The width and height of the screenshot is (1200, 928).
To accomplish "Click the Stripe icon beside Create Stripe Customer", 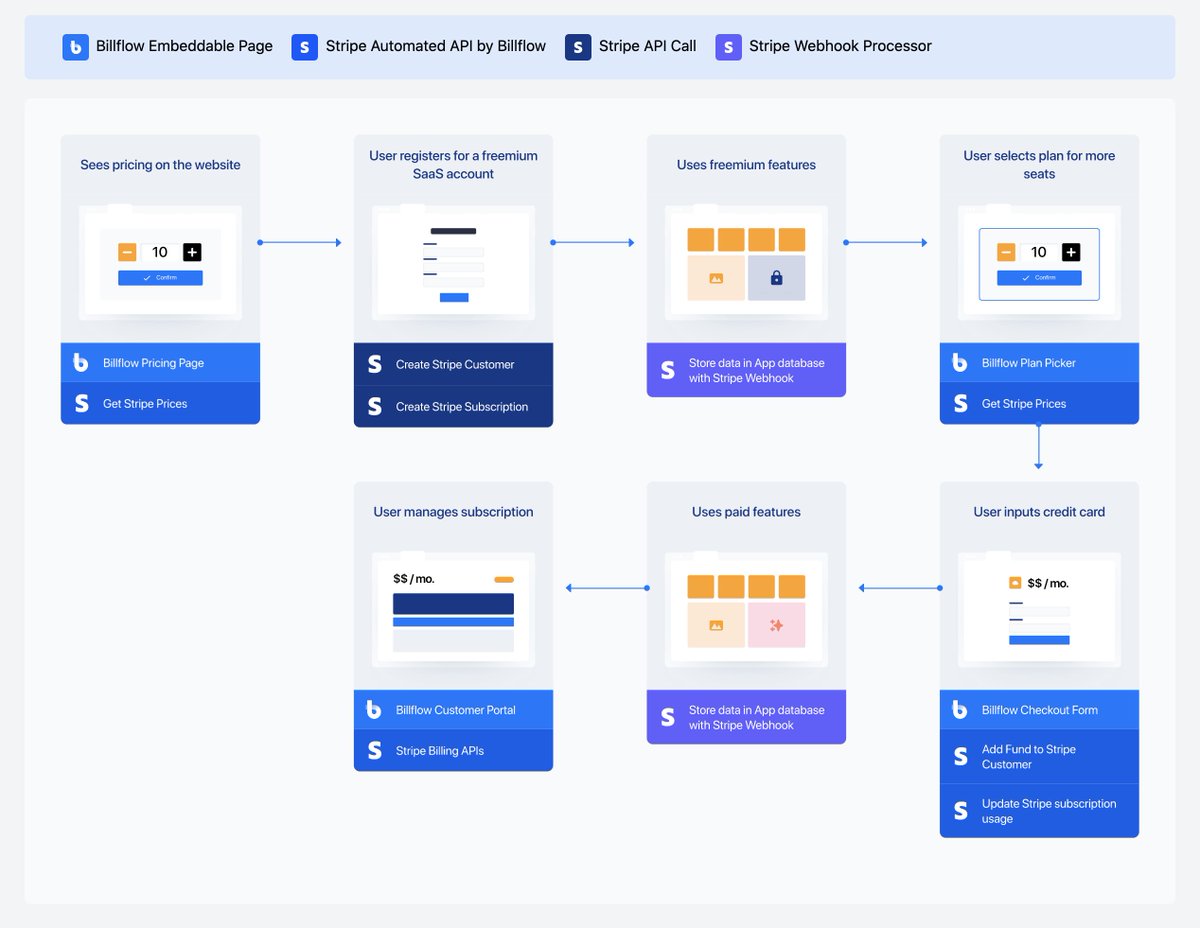I will point(375,364).
